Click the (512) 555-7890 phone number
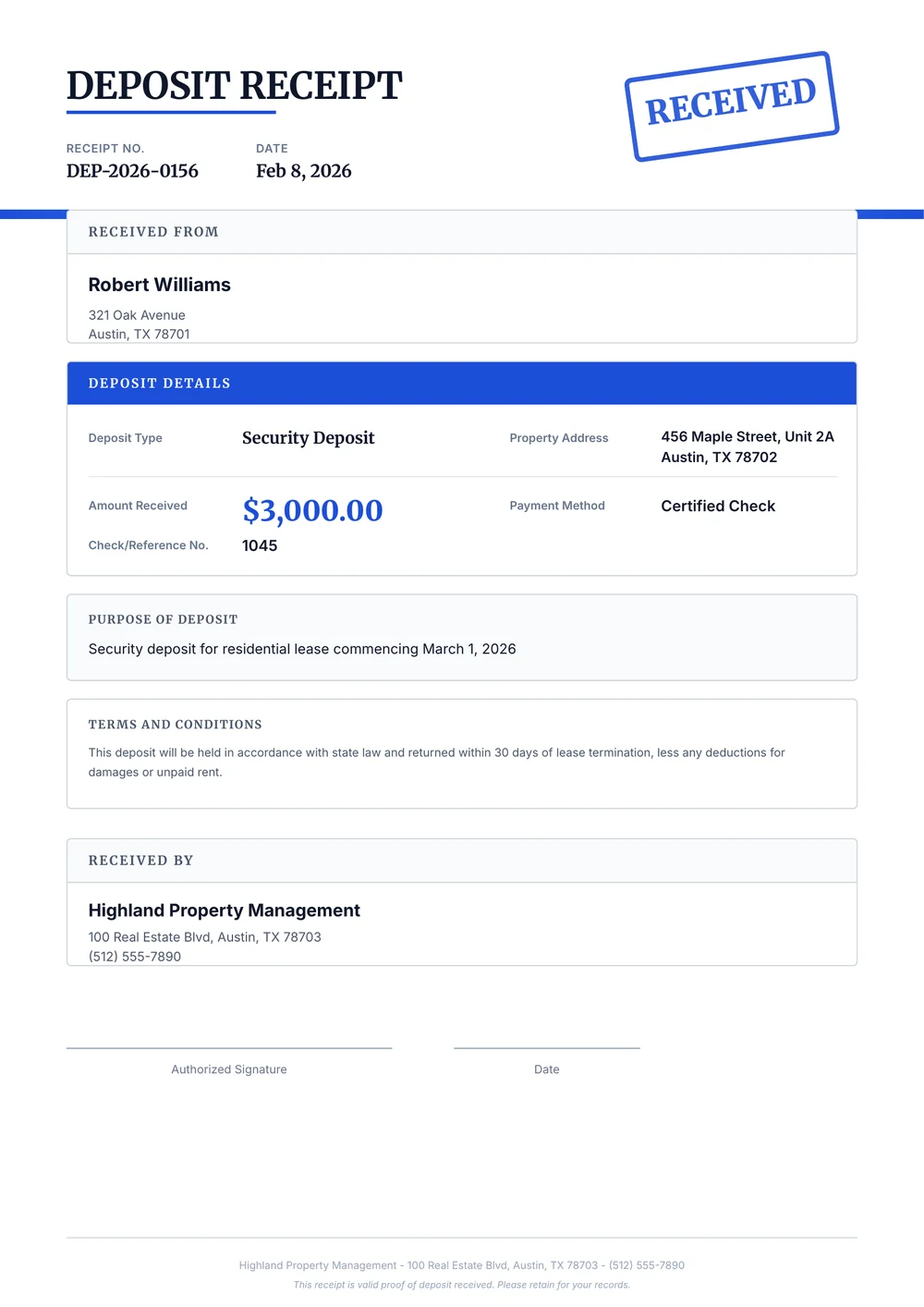924x1307 pixels. (x=135, y=957)
